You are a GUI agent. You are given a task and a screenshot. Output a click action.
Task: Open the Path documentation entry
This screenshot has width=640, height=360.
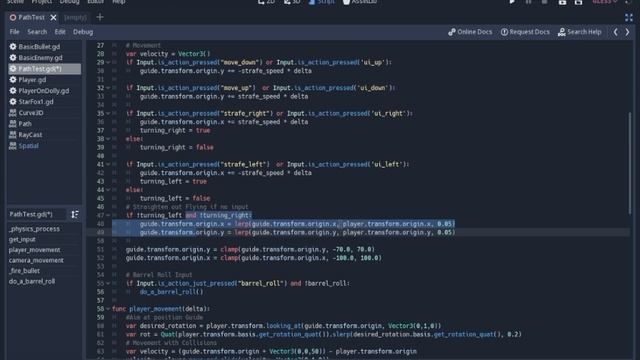point(44,124)
